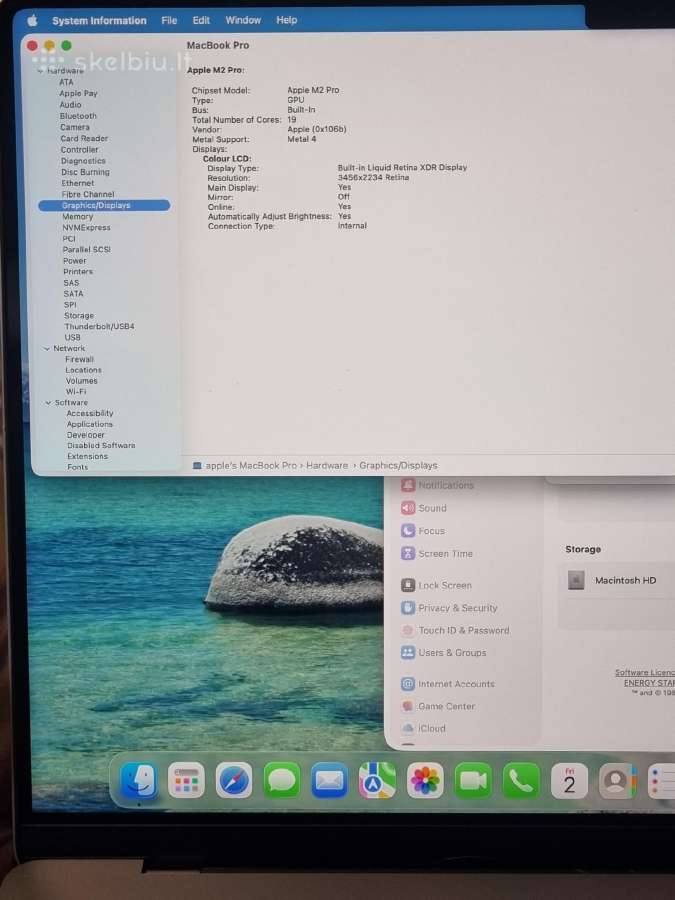This screenshot has width=675, height=900.
Task: Open Maps app in the Dock
Action: point(377,780)
